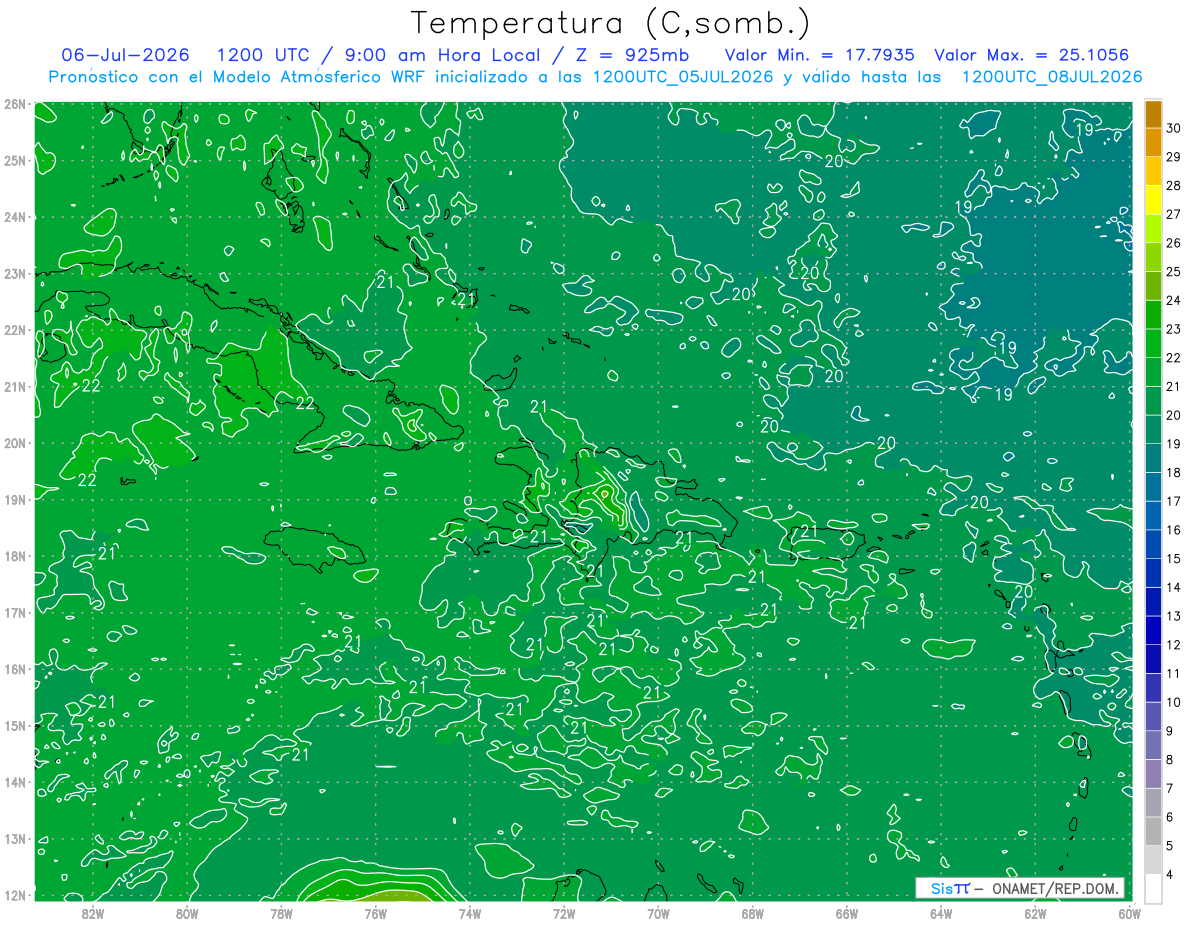Click the latitude axis label "23N"
The width and height of the screenshot is (1200, 927).
(14, 274)
